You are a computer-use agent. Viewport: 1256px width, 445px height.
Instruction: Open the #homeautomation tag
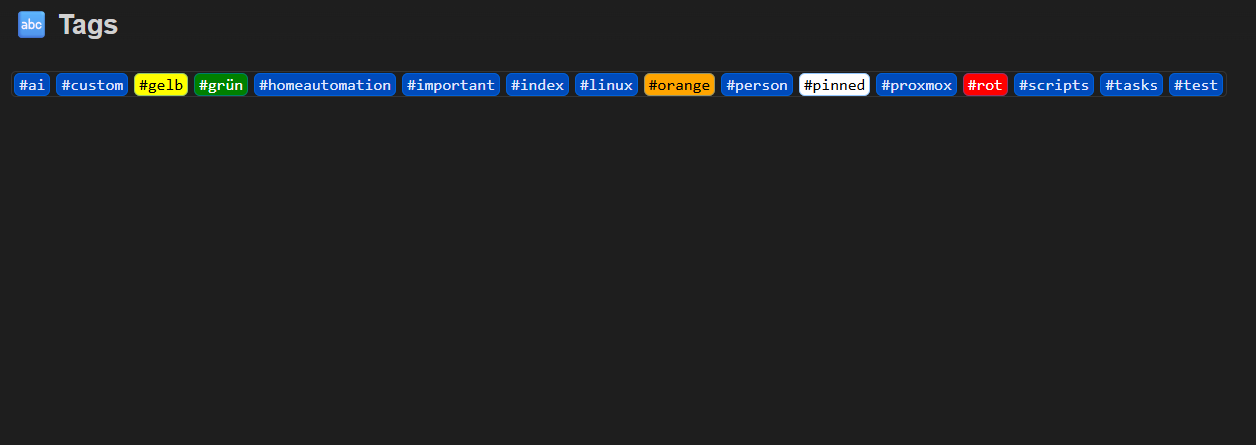coord(325,85)
